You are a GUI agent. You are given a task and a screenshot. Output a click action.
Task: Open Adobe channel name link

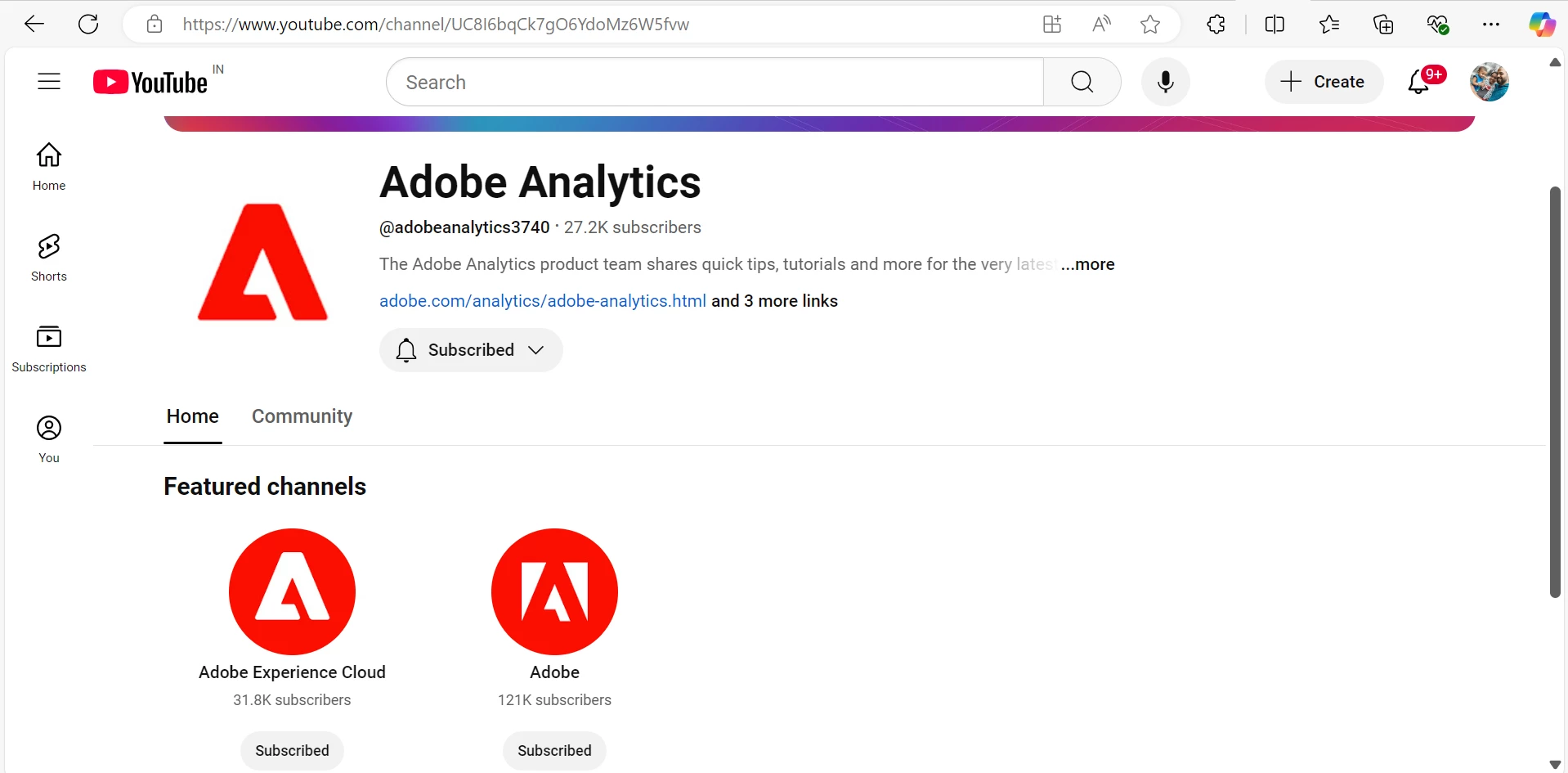click(554, 672)
